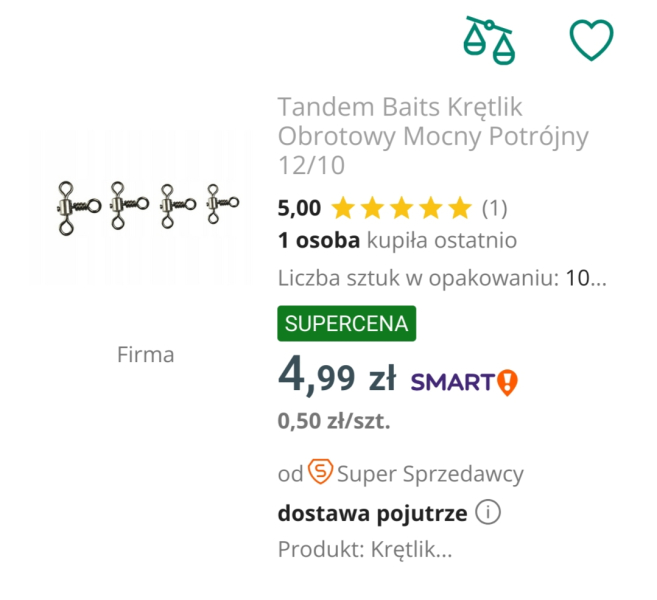This screenshot has height=600, width=657.
Task: Add product to comparison with scales icon
Action: tap(489, 39)
